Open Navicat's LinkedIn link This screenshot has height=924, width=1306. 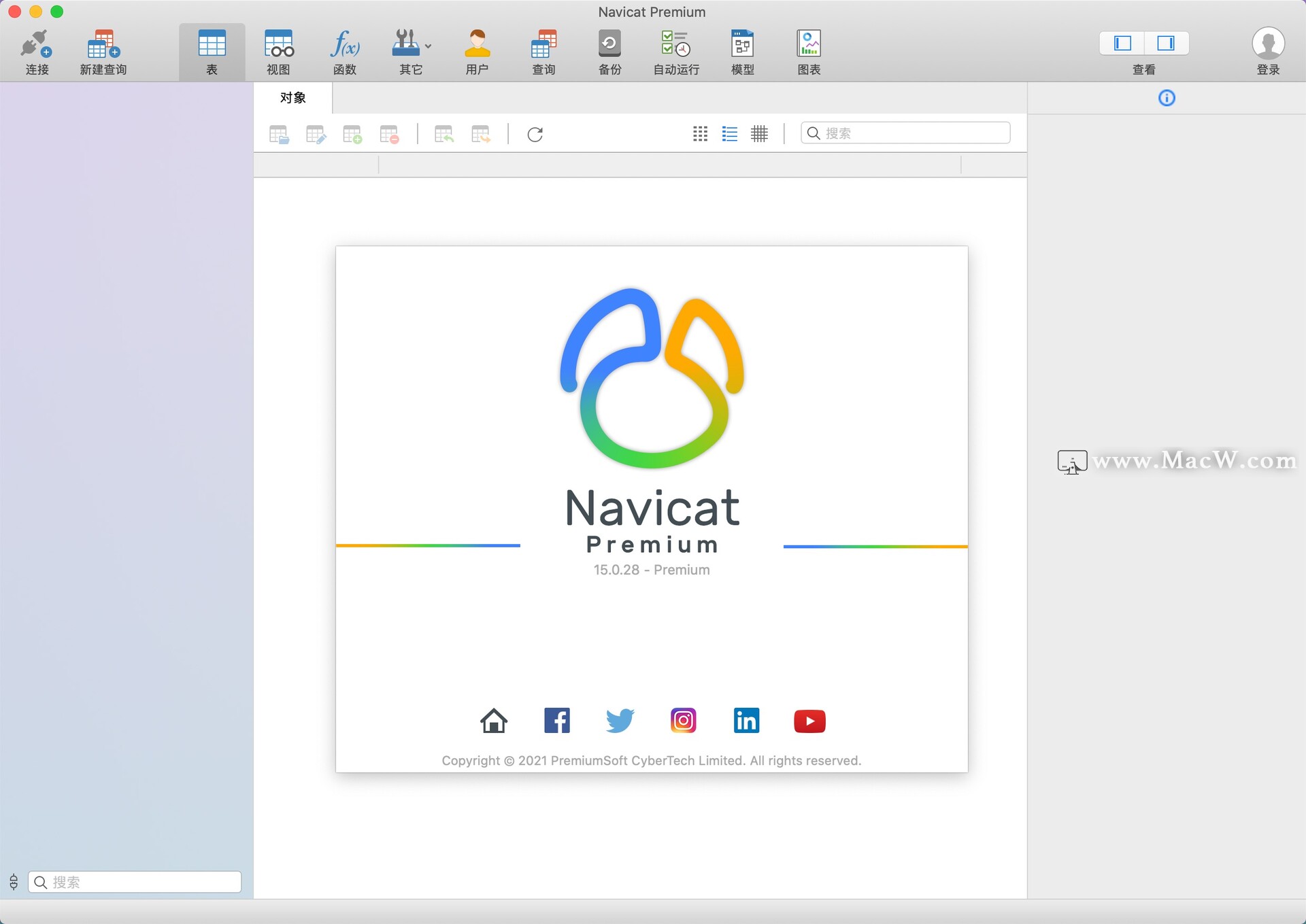[746, 721]
